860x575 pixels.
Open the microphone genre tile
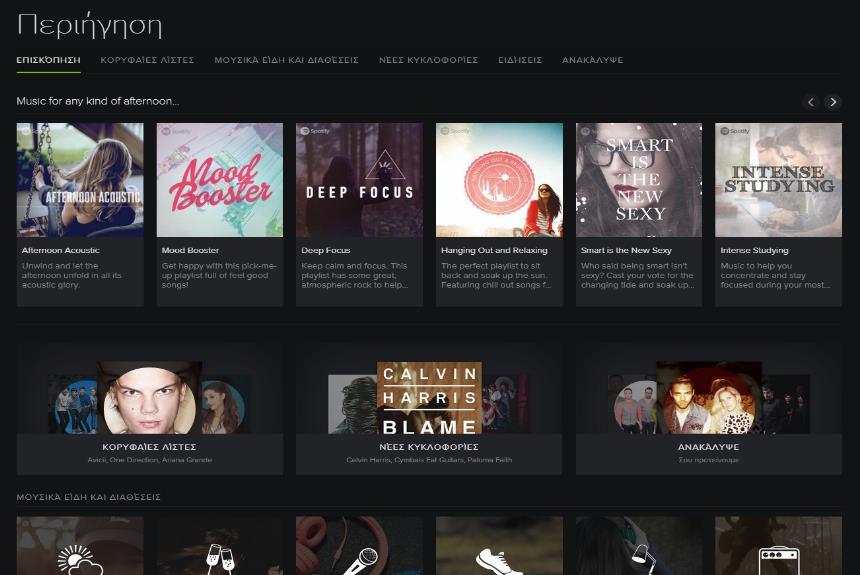click(359, 545)
